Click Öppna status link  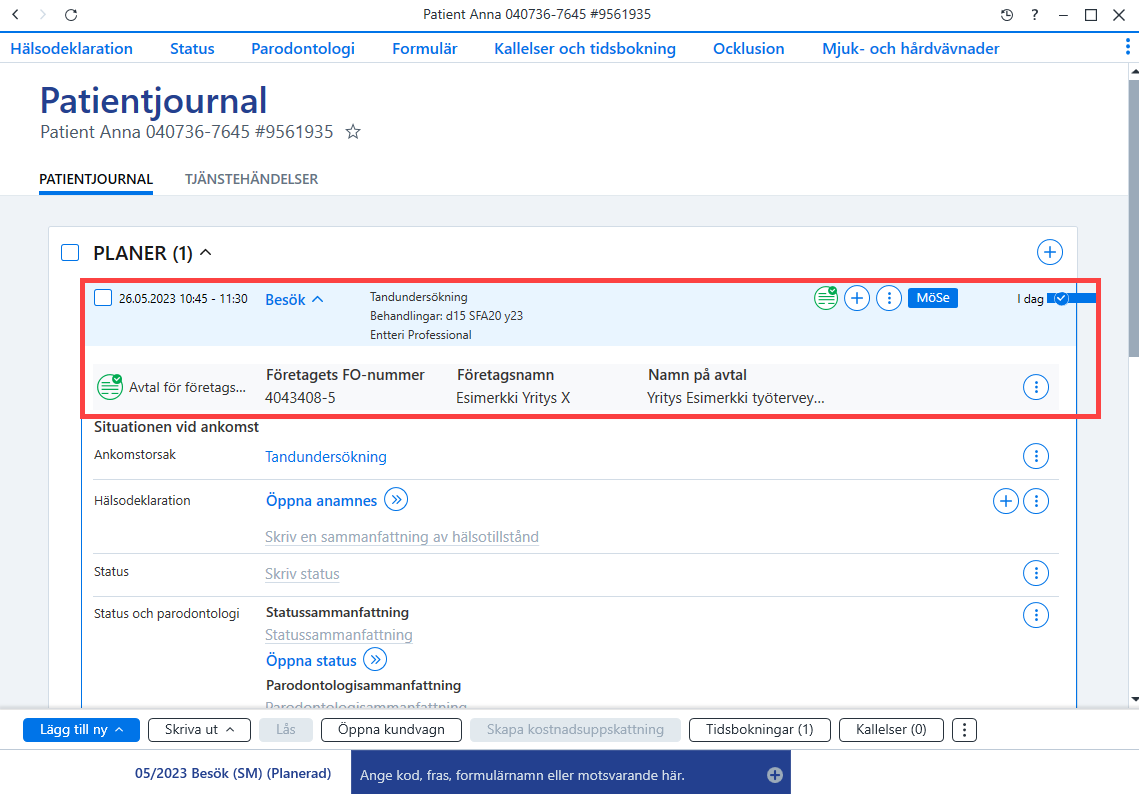pyautogui.click(x=311, y=660)
